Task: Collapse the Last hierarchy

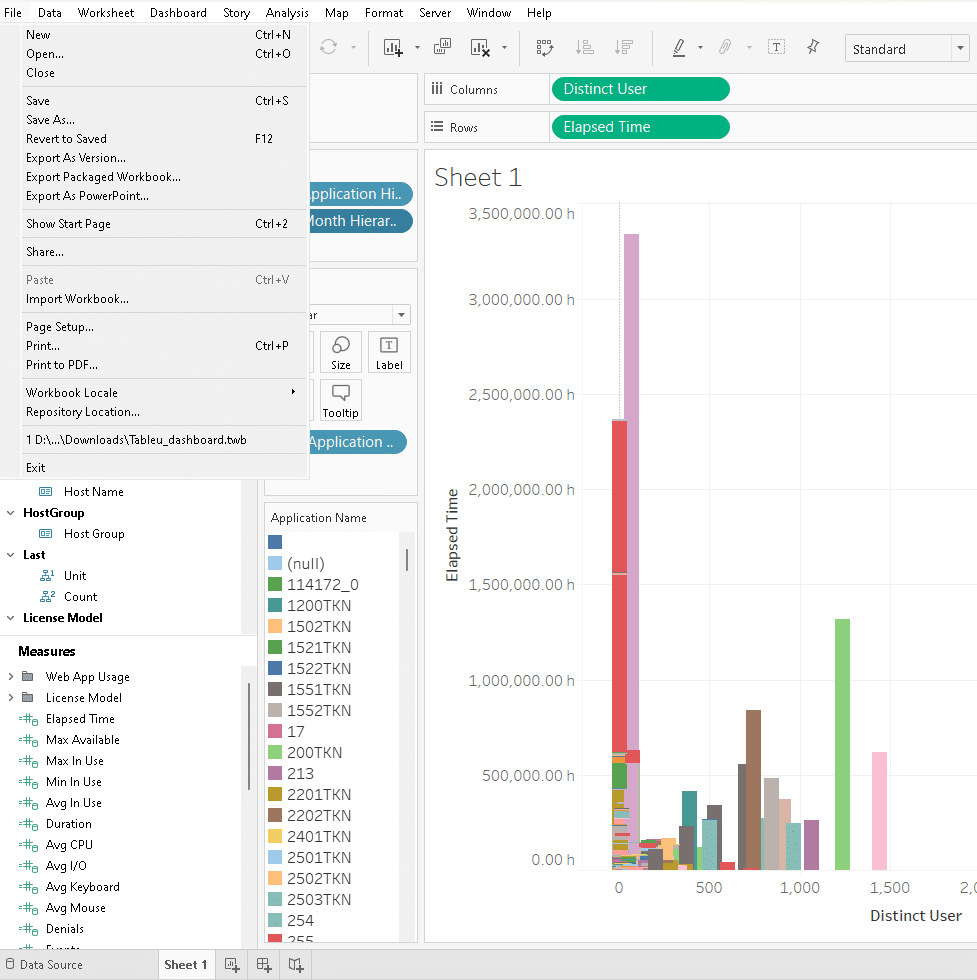Action: 11,554
